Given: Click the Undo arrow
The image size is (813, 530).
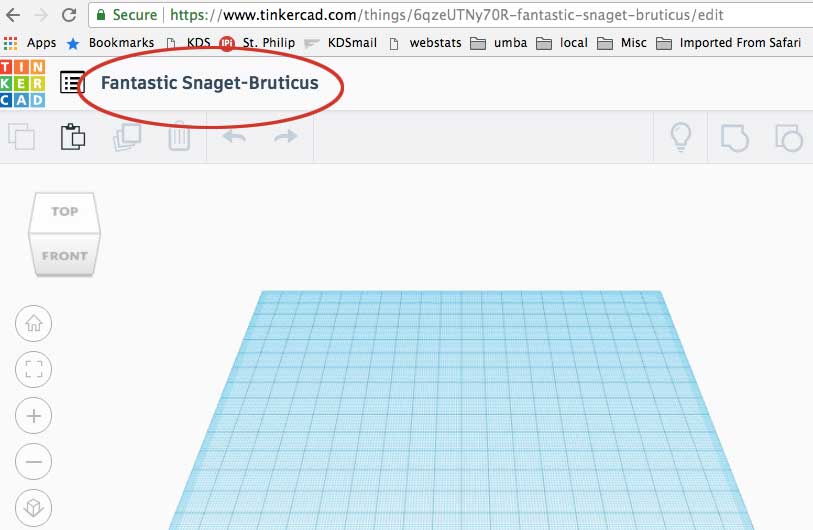Looking at the screenshot, I should [x=234, y=136].
